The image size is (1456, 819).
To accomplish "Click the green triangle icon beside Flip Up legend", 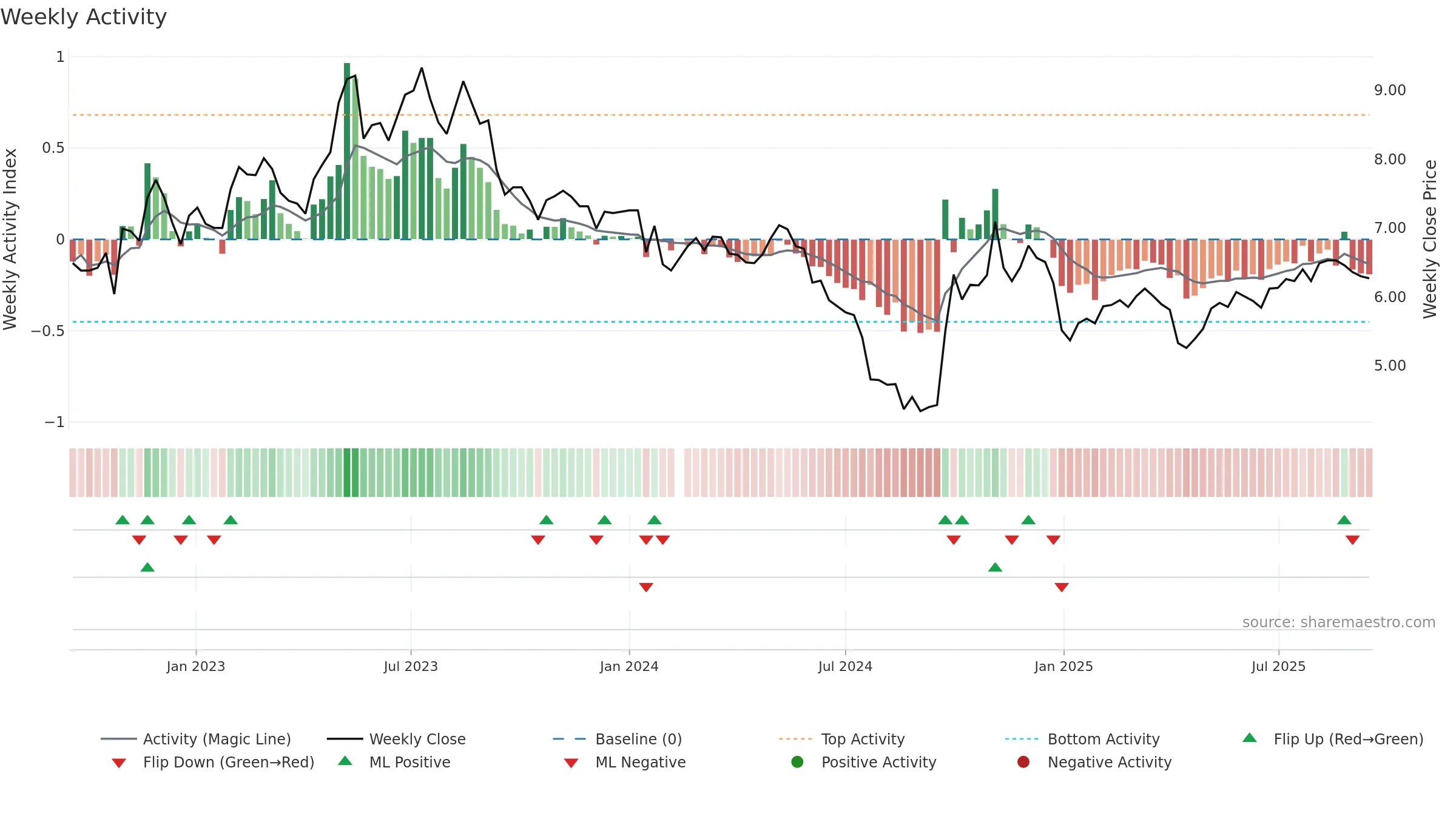I will tap(1250, 738).
